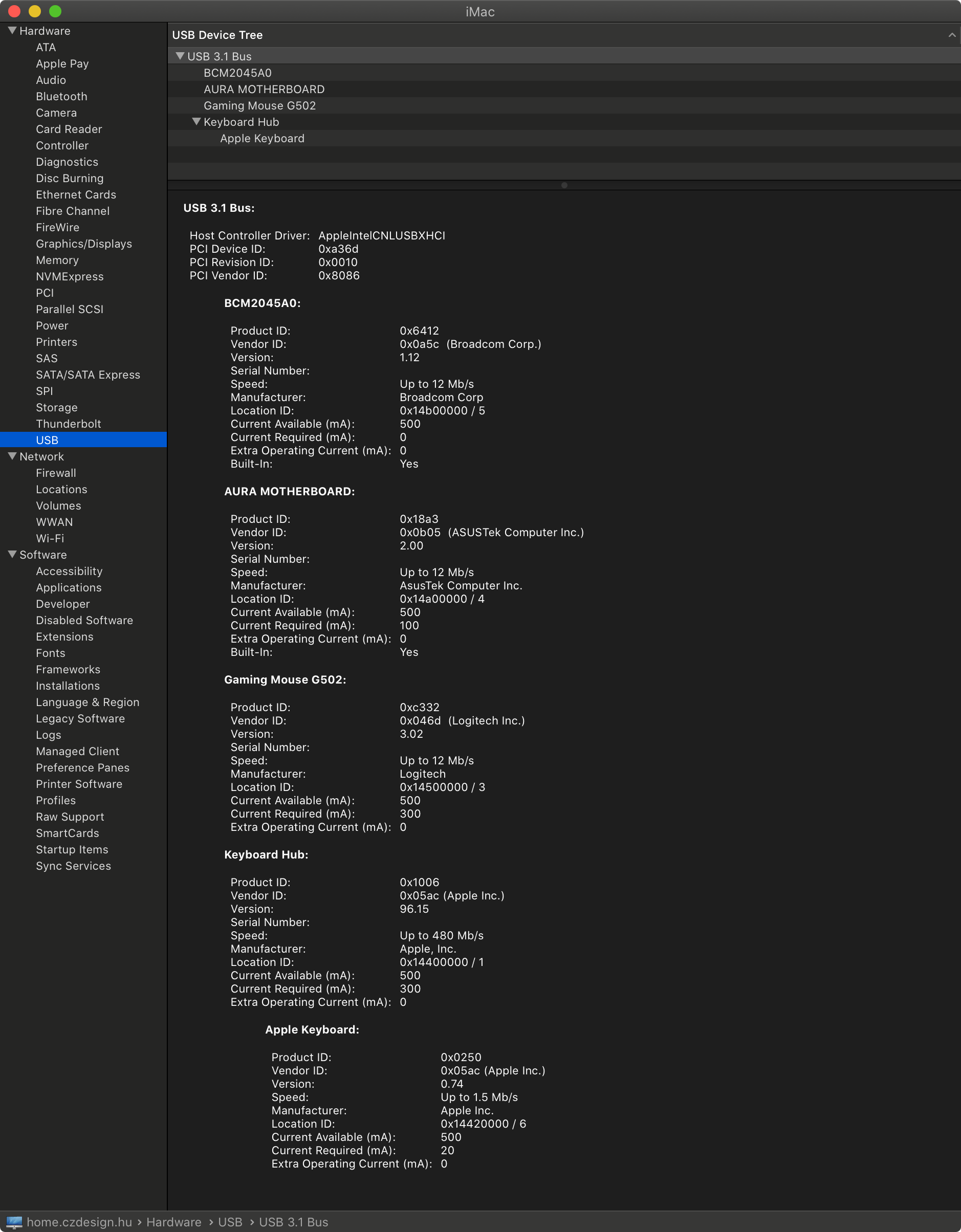
Task: Click the pane divider handle dot
Action: [564, 185]
